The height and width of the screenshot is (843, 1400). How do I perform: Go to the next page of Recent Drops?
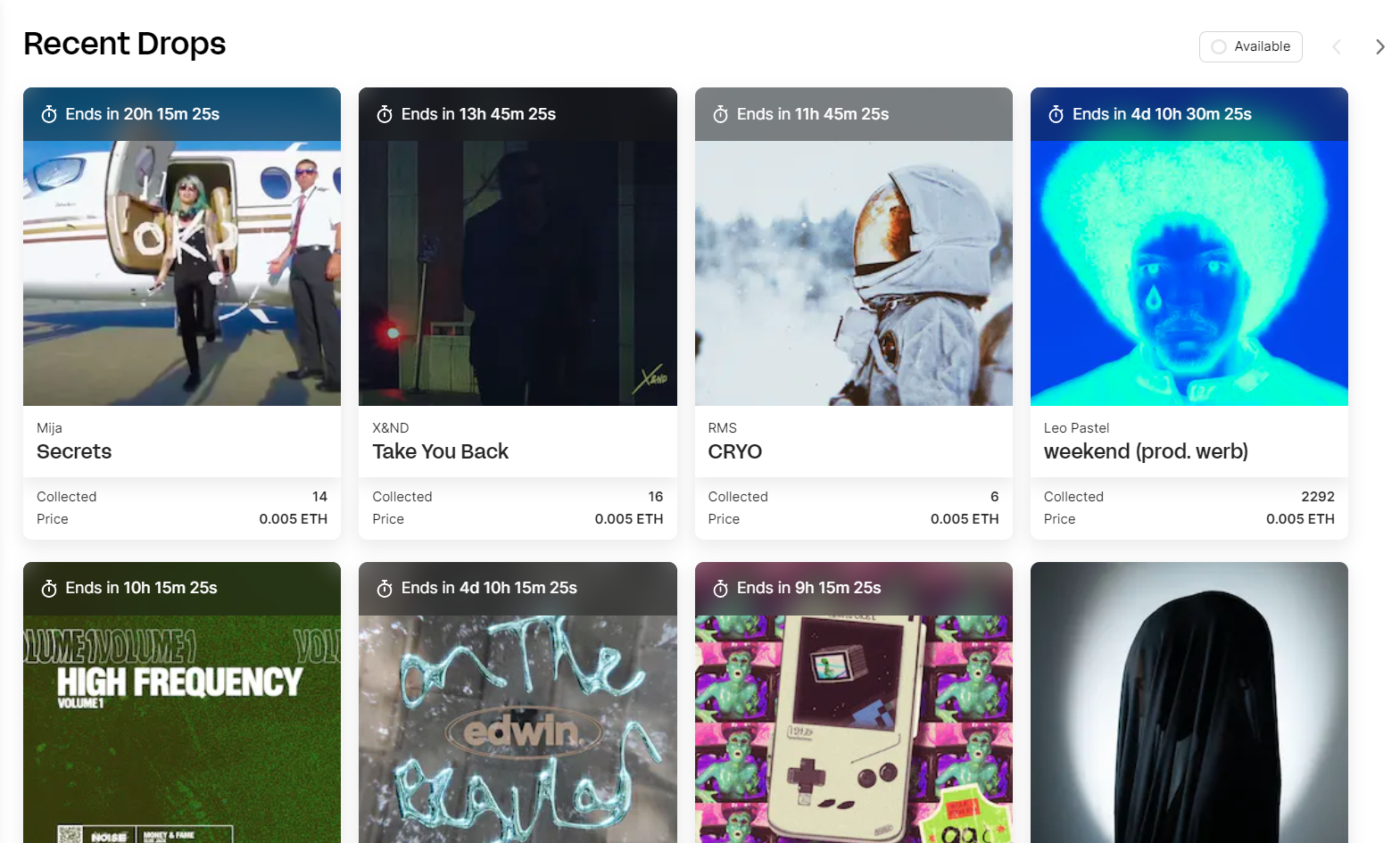coord(1380,46)
